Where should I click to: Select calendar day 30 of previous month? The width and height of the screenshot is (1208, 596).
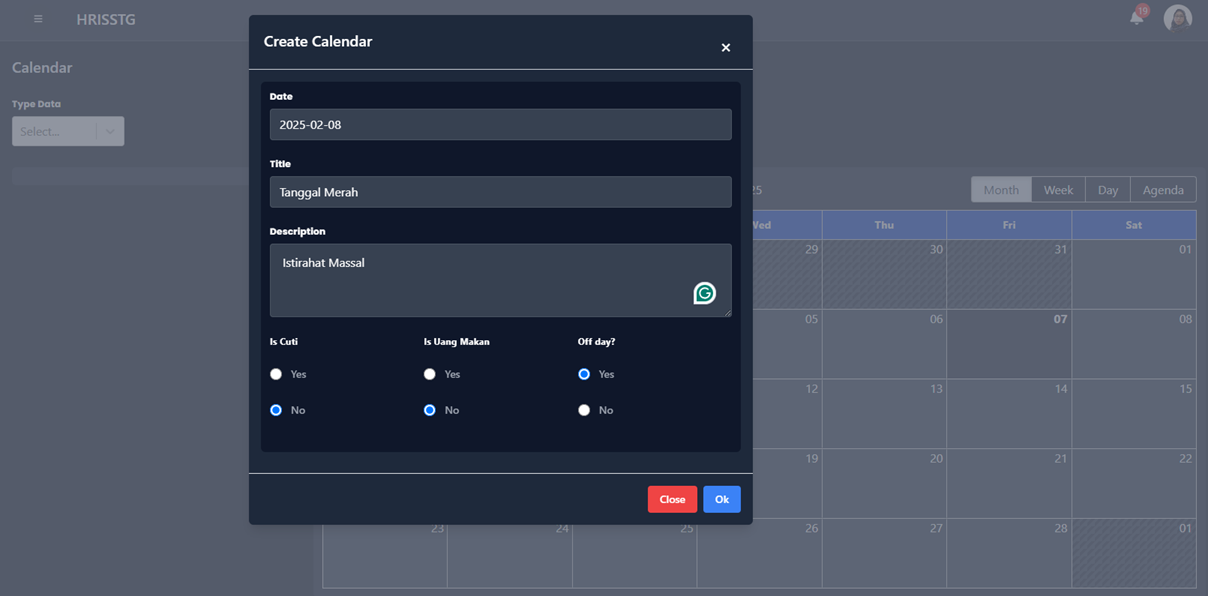click(x=884, y=274)
